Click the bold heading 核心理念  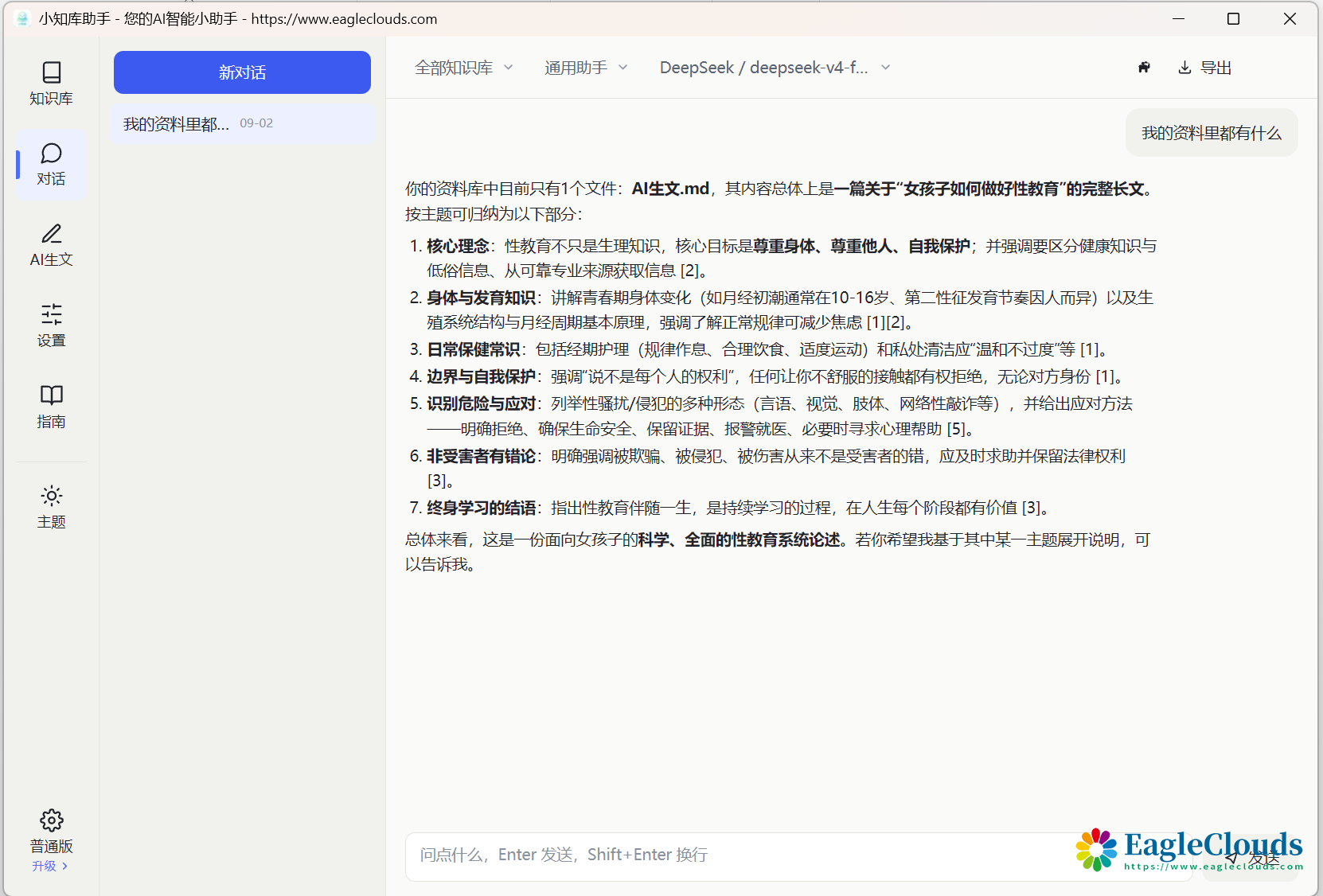[x=458, y=246]
